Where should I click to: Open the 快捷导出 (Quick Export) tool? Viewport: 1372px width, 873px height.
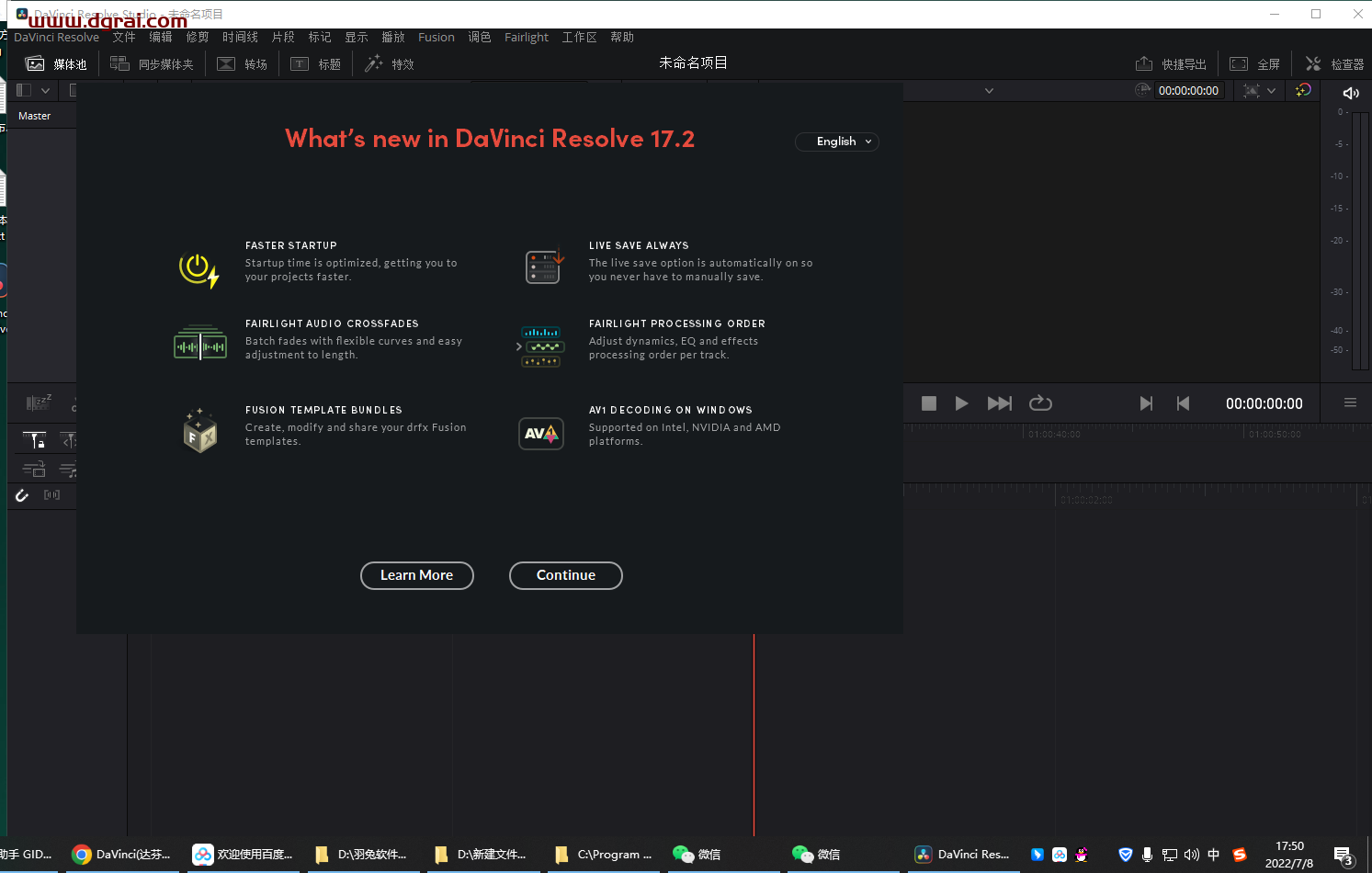click(x=1172, y=62)
